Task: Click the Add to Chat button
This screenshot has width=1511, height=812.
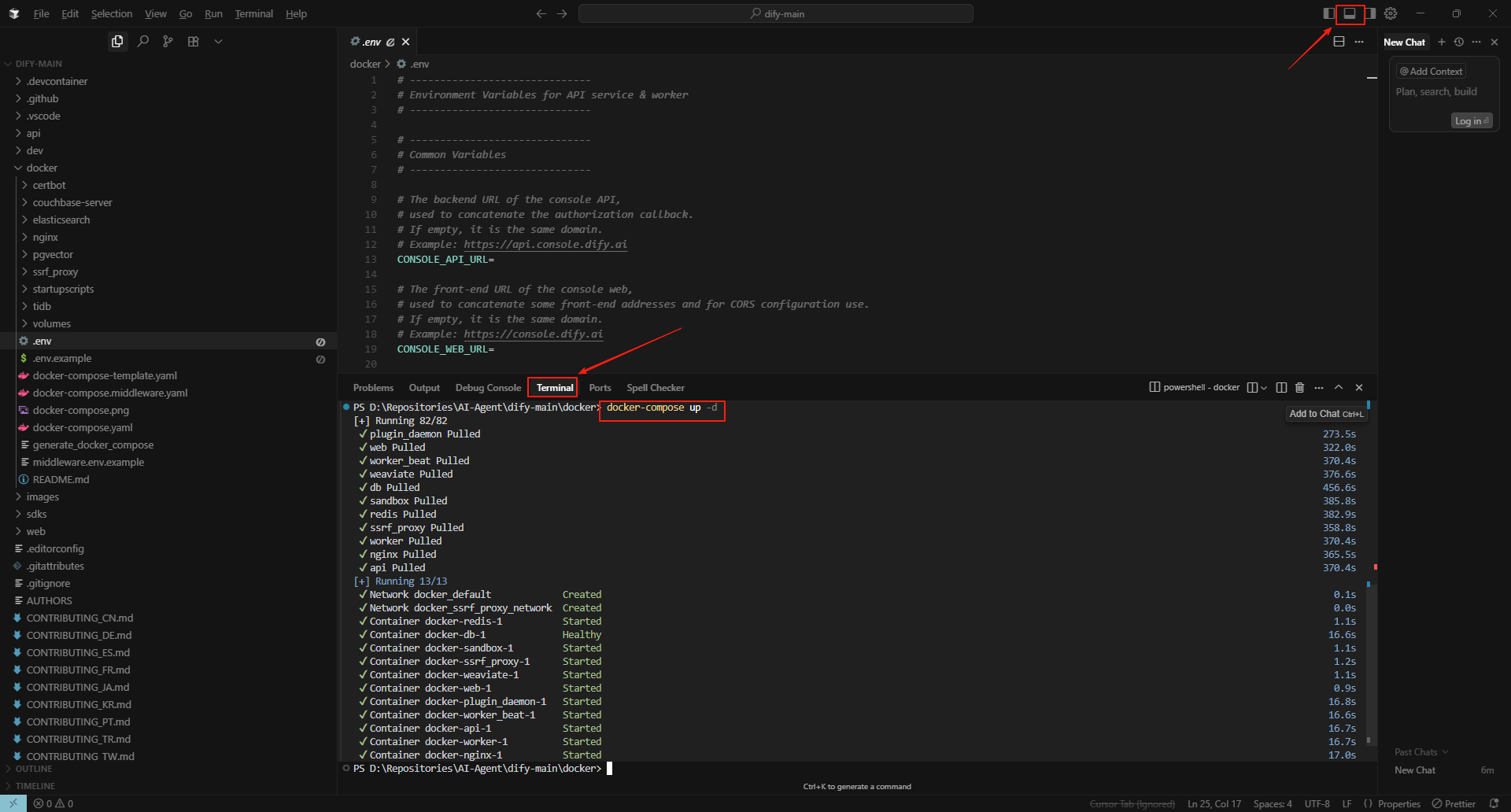Action: tap(1326, 413)
